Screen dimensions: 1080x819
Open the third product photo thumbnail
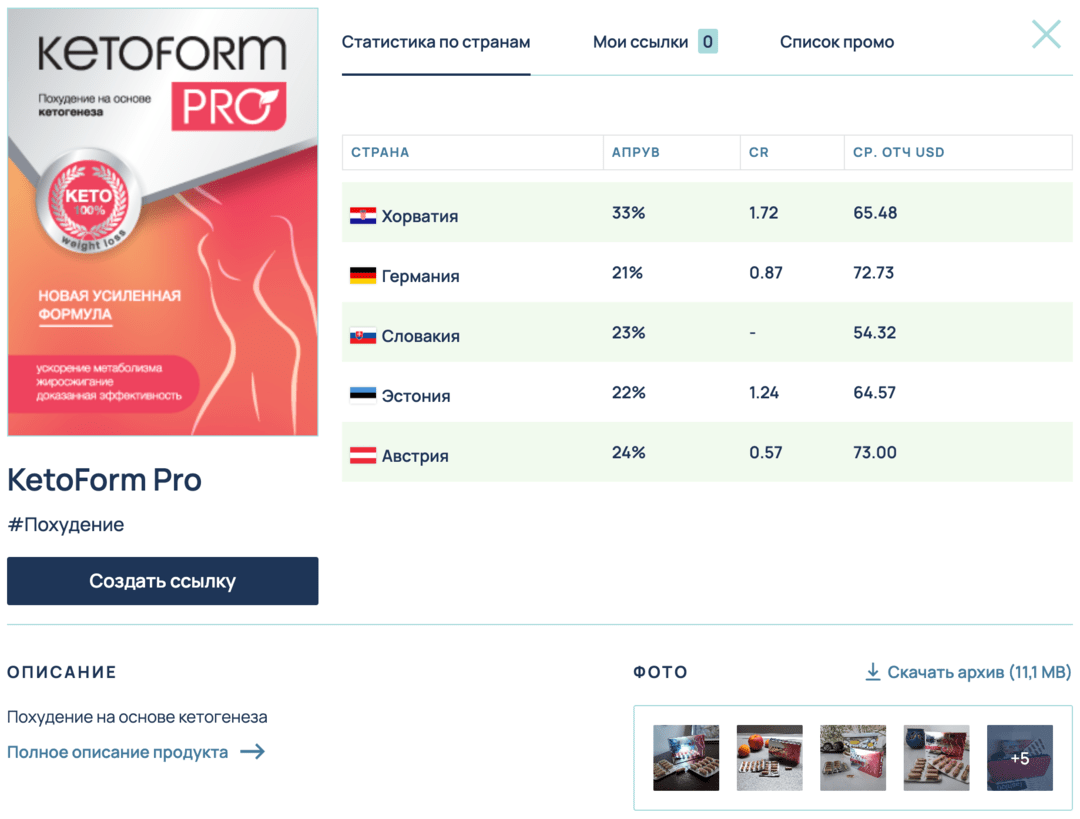pyautogui.click(x=853, y=758)
